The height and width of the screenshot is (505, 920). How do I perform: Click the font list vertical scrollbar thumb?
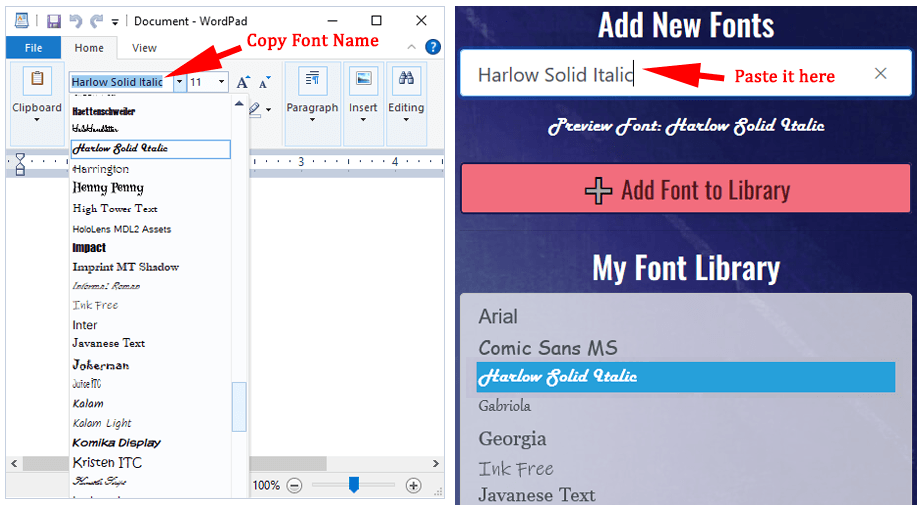(239, 407)
